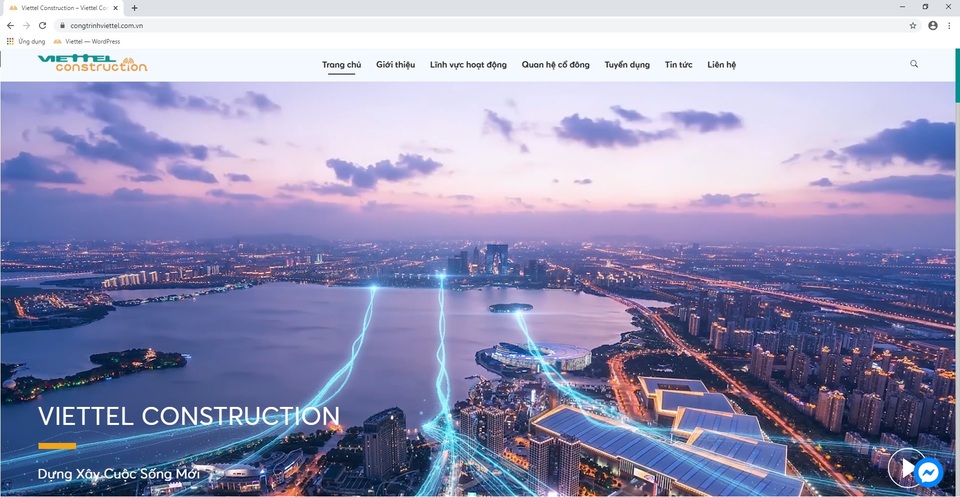Restore down the Chrome window
The image size is (960, 497).
pyautogui.click(x=925, y=7)
